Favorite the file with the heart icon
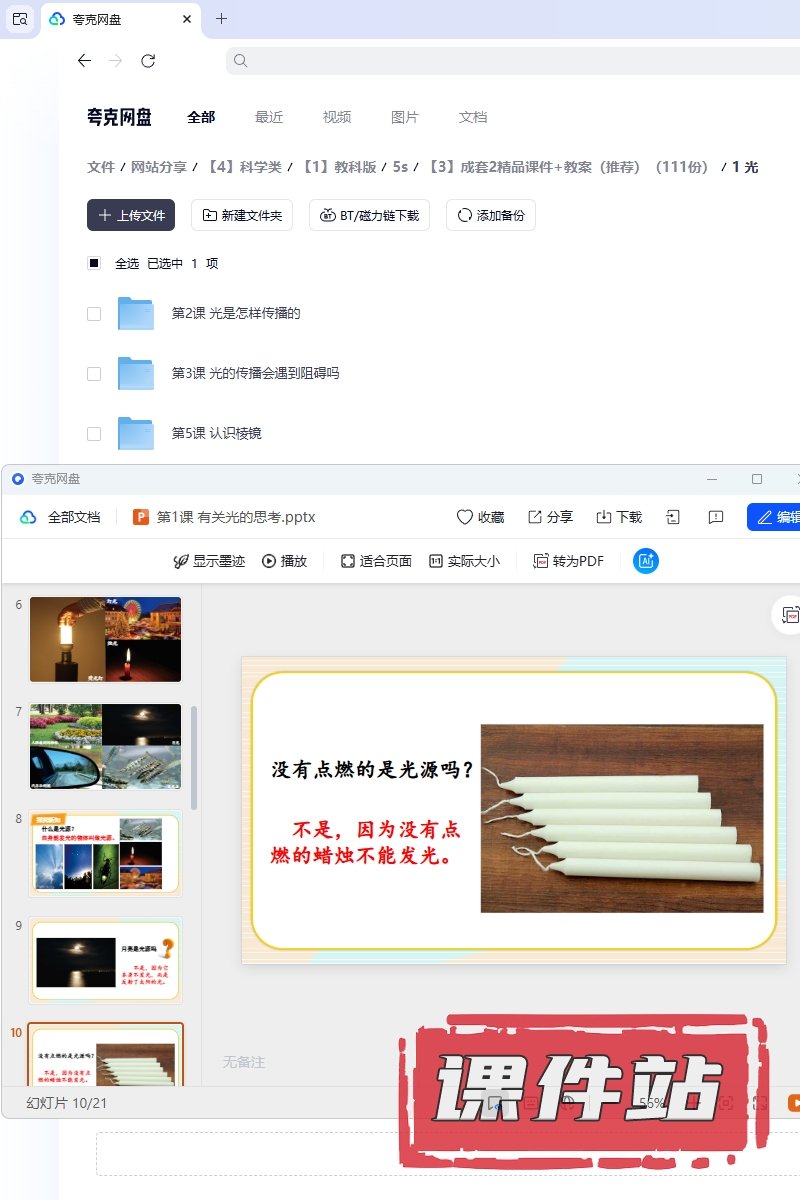Screen dimensions: 800x1200 [x=480, y=517]
